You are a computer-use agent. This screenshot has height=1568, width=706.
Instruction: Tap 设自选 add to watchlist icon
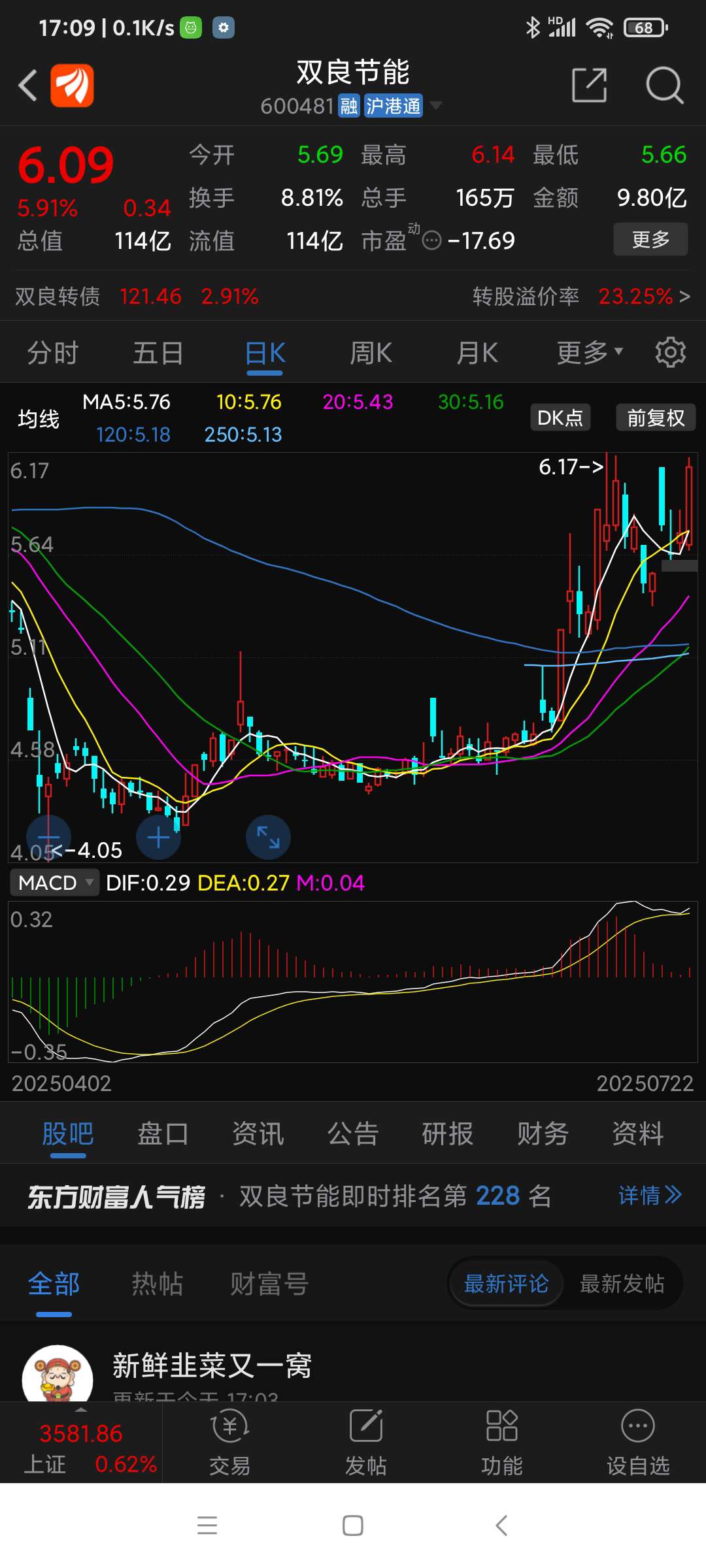(x=638, y=1443)
